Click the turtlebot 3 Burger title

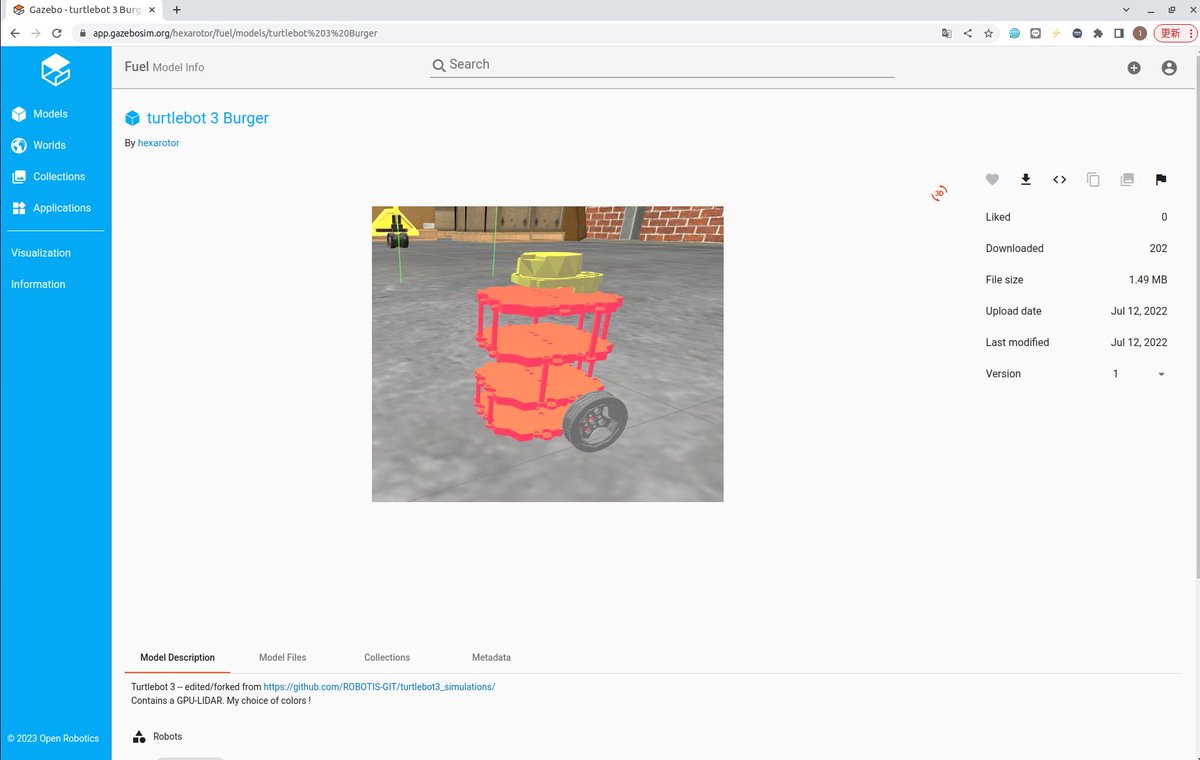point(208,118)
